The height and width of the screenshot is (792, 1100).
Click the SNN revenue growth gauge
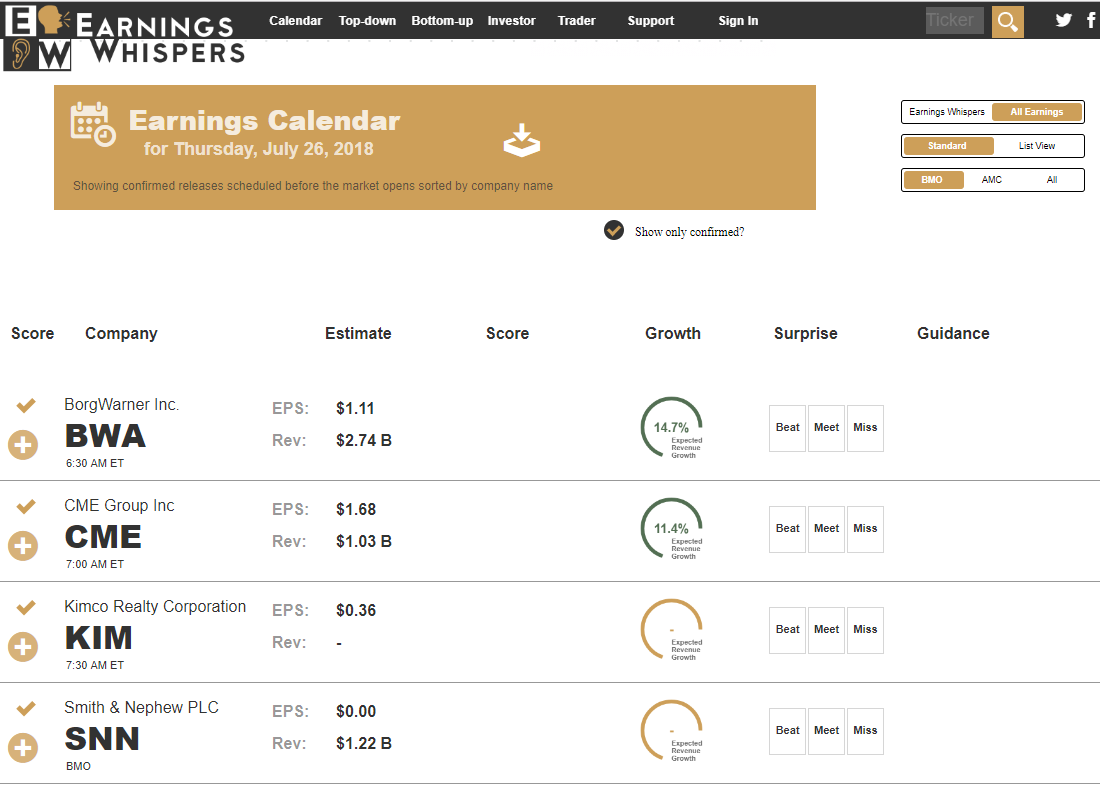tap(671, 731)
